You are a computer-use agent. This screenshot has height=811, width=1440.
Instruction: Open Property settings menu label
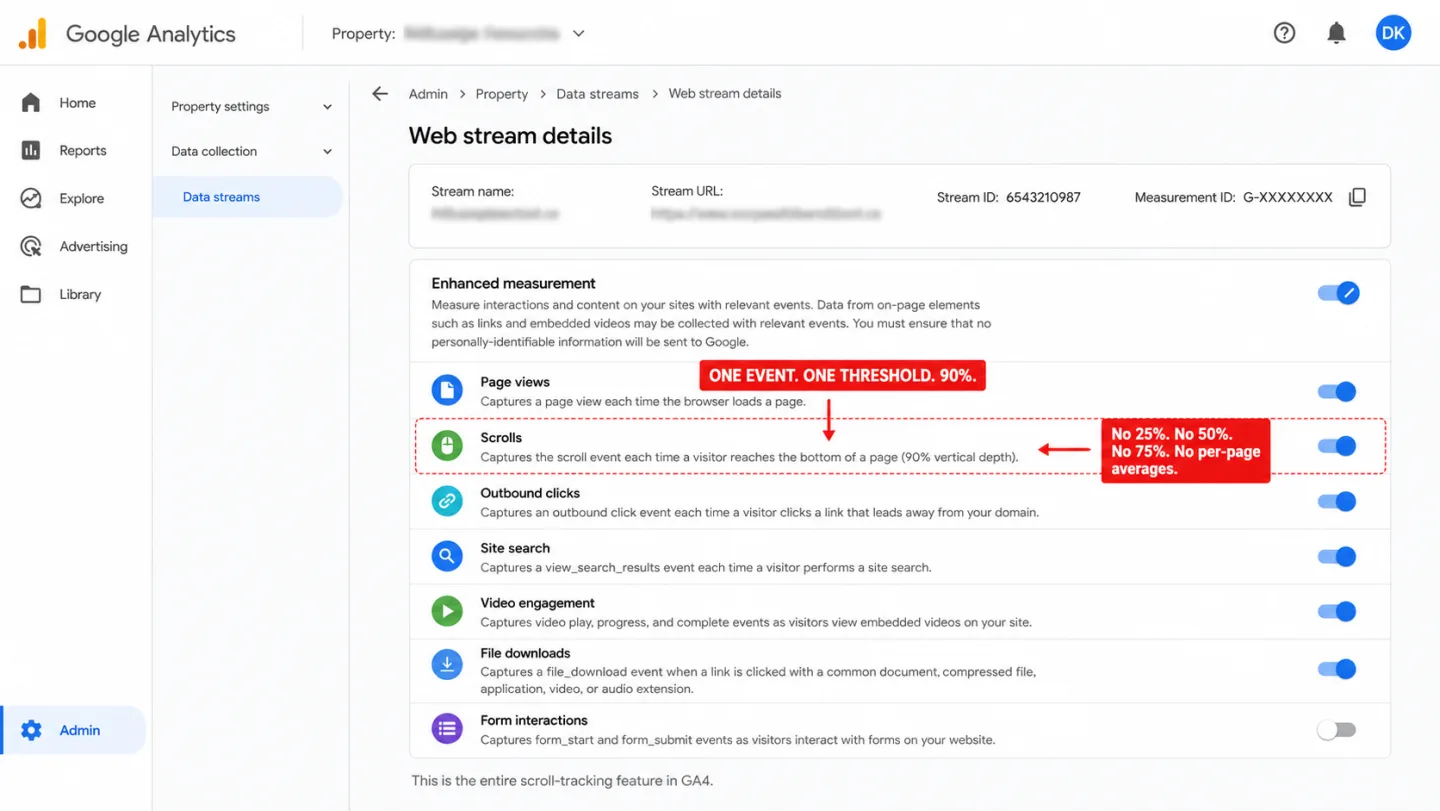click(x=220, y=107)
